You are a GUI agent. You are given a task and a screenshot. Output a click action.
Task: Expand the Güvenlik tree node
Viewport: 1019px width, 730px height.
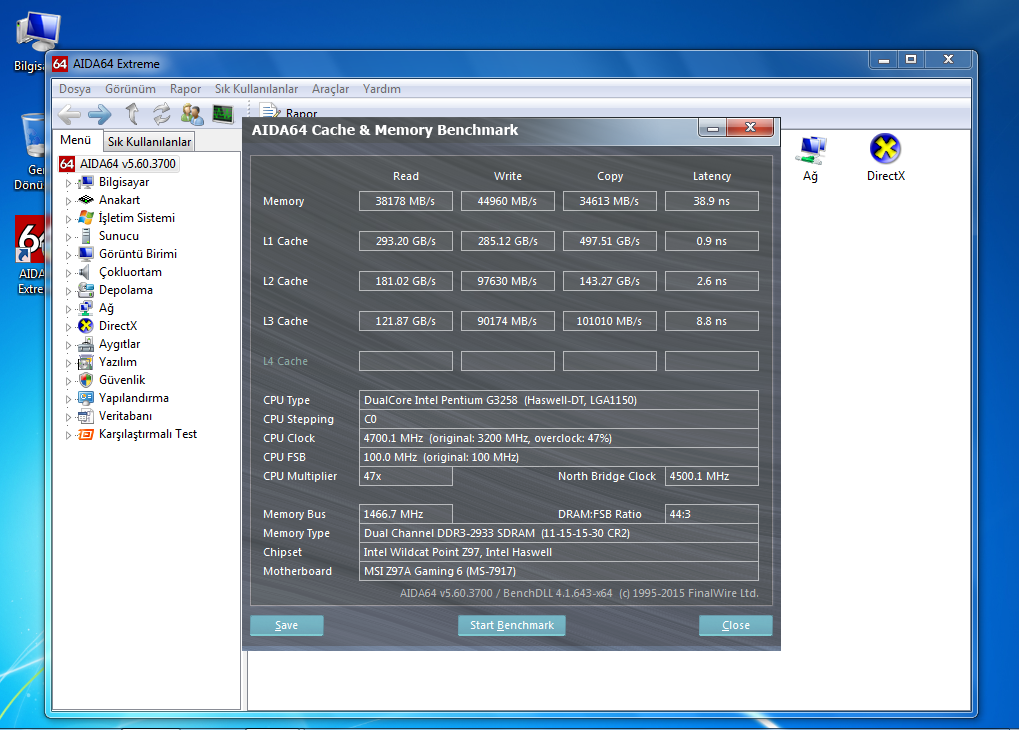coord(68,381)
